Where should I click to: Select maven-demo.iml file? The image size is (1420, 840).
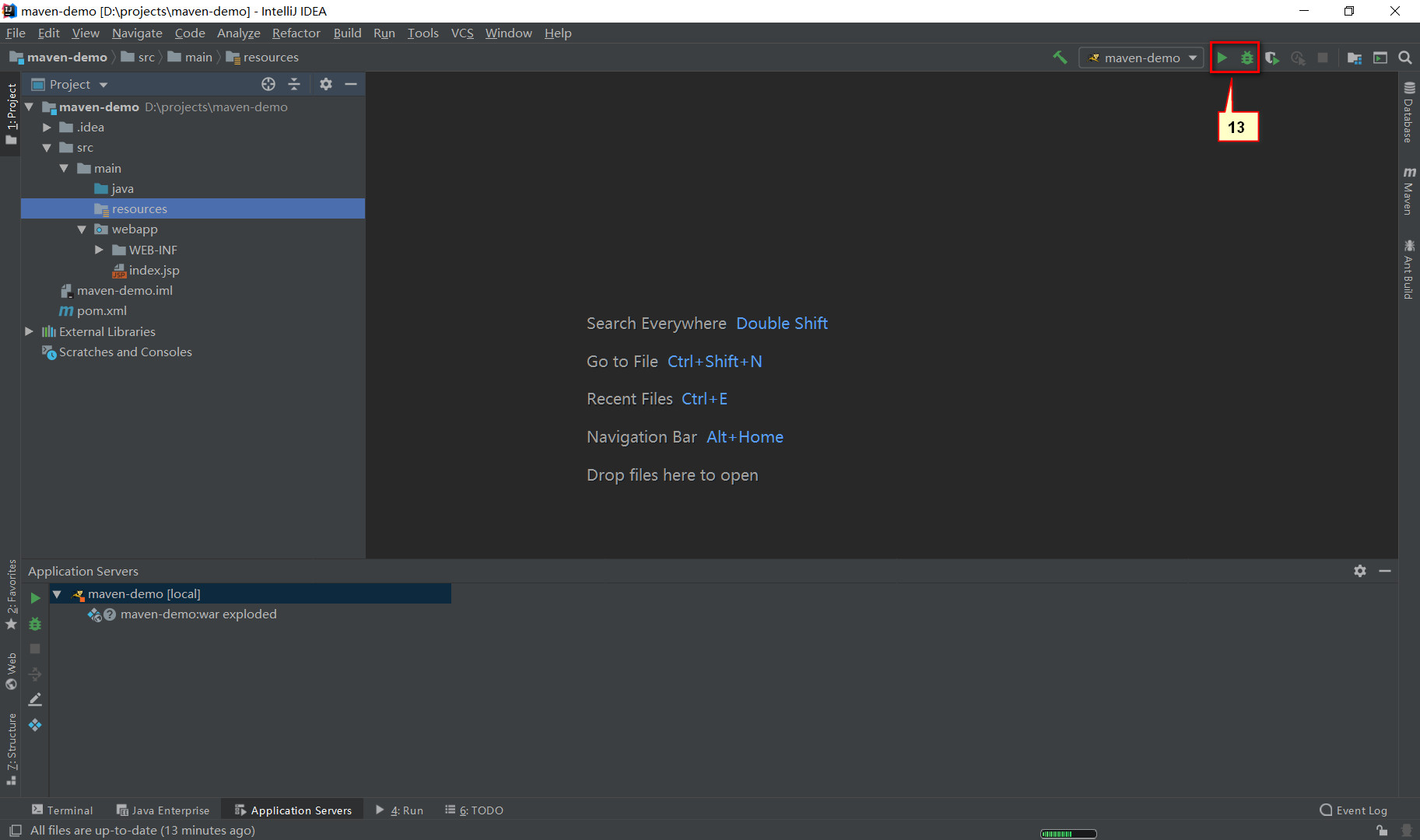pos(117,291)
